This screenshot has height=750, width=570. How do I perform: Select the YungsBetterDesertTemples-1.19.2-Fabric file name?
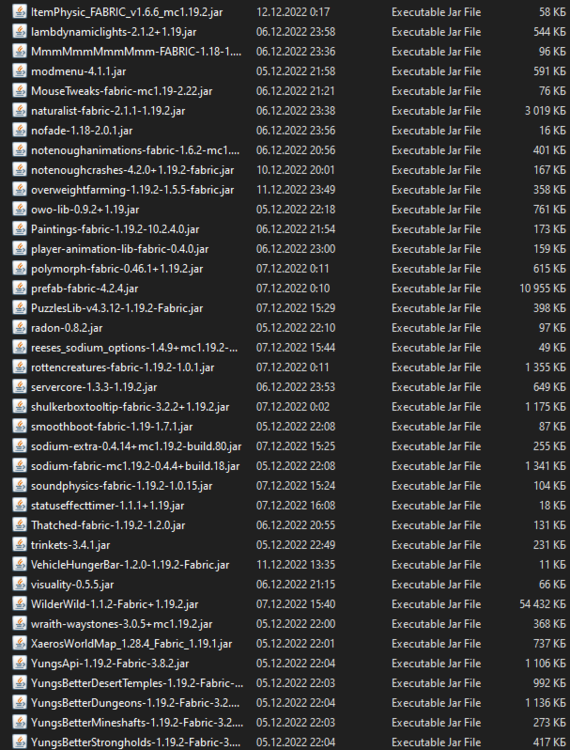coord(137,683)
